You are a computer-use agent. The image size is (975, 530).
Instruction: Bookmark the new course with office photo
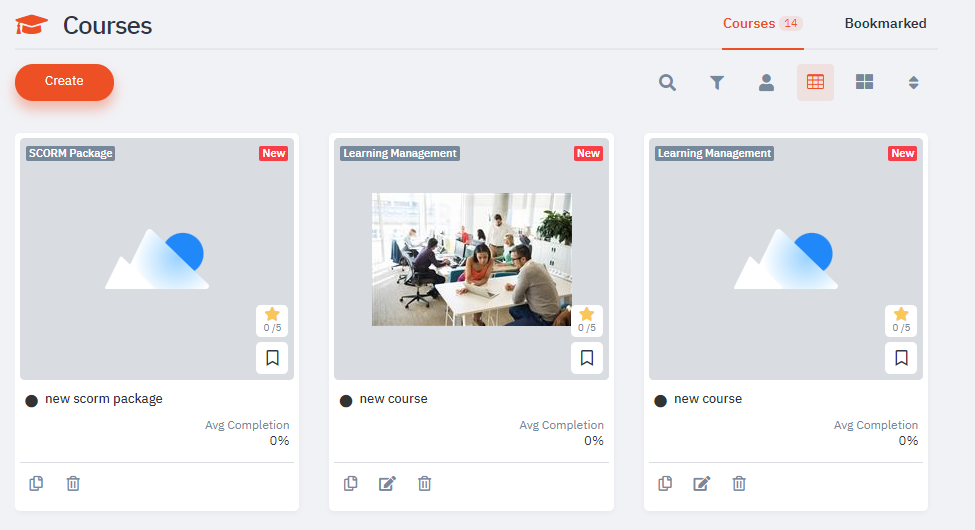coord(587,358)
